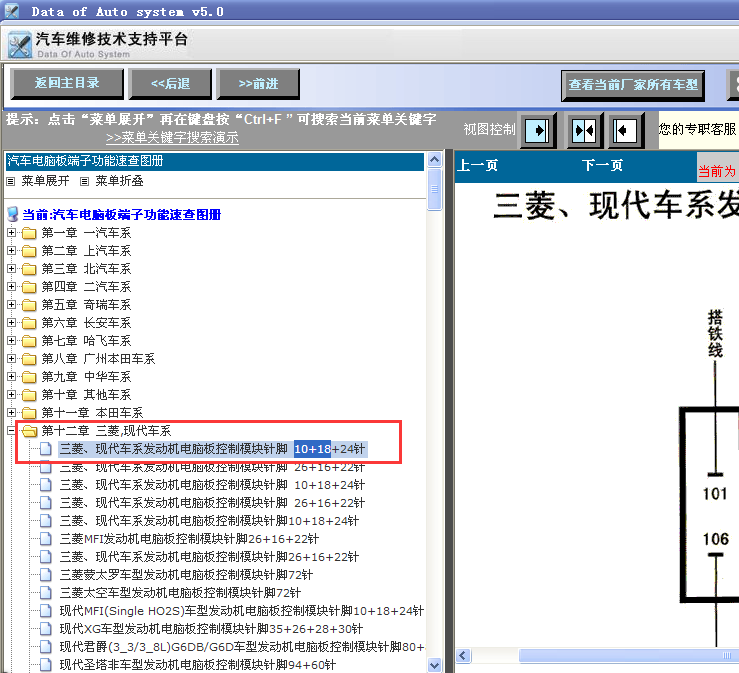Click document icon of 三菱MFI item

(x=46, y=539)
